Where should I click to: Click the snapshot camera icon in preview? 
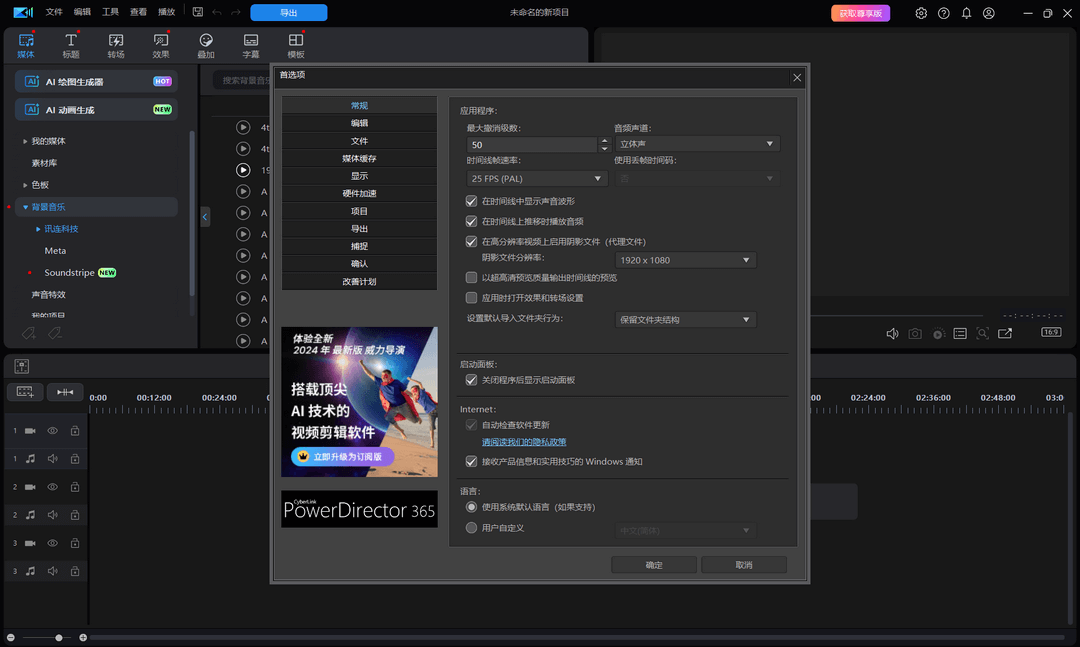[x=914, y=333]
